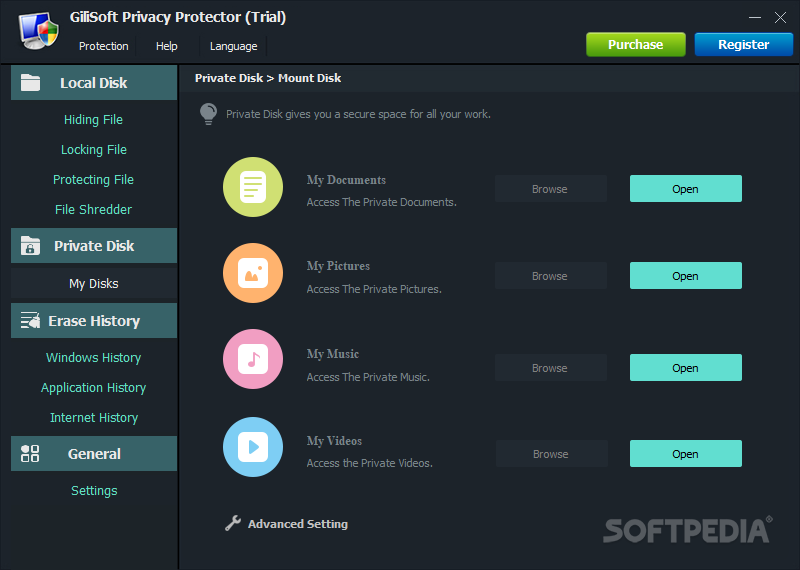Open the Protection menu
Viewport: 800px width, 570px height.
click(x=104, y=46)
